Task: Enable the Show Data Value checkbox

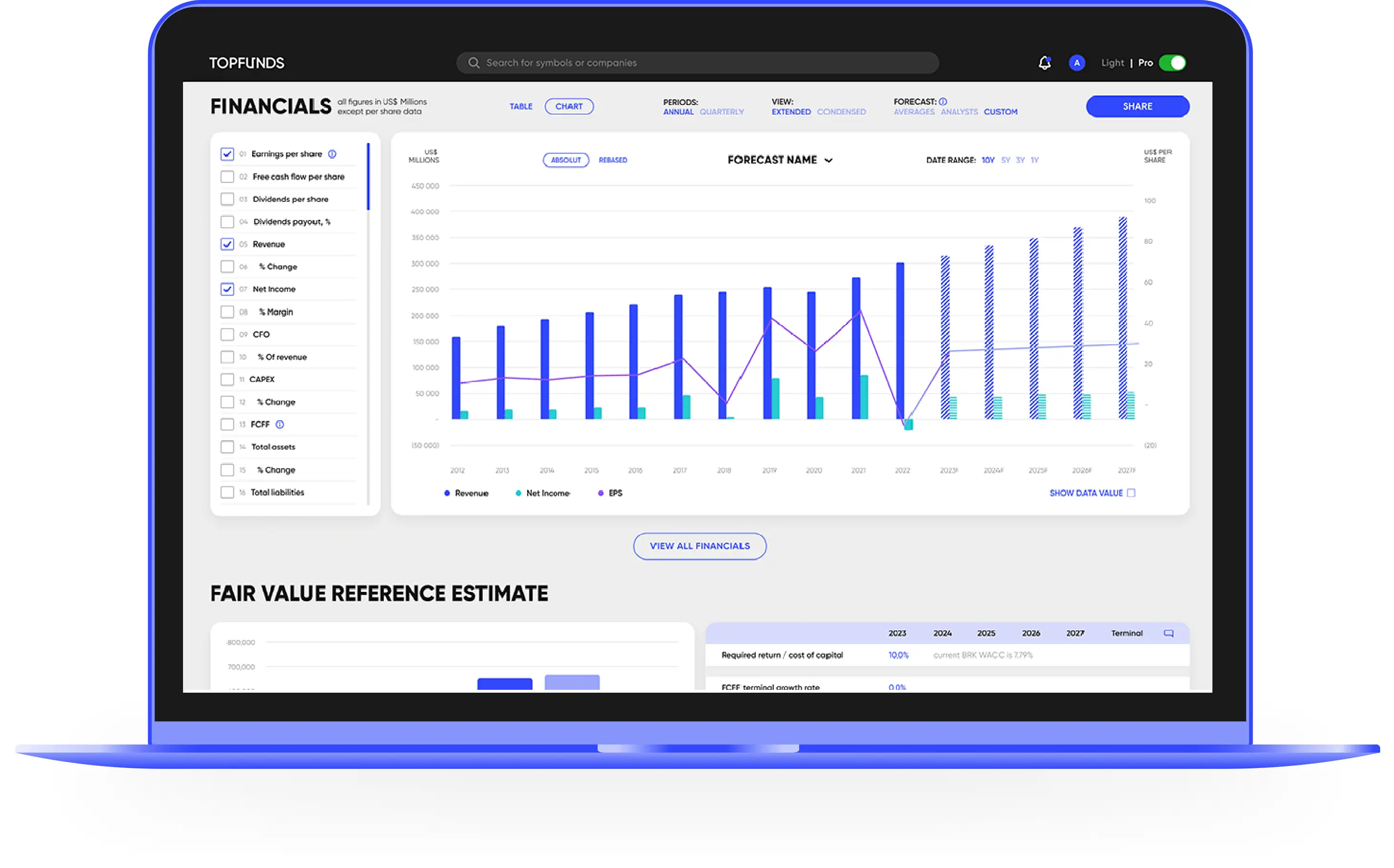Action: click(1130, 493)
